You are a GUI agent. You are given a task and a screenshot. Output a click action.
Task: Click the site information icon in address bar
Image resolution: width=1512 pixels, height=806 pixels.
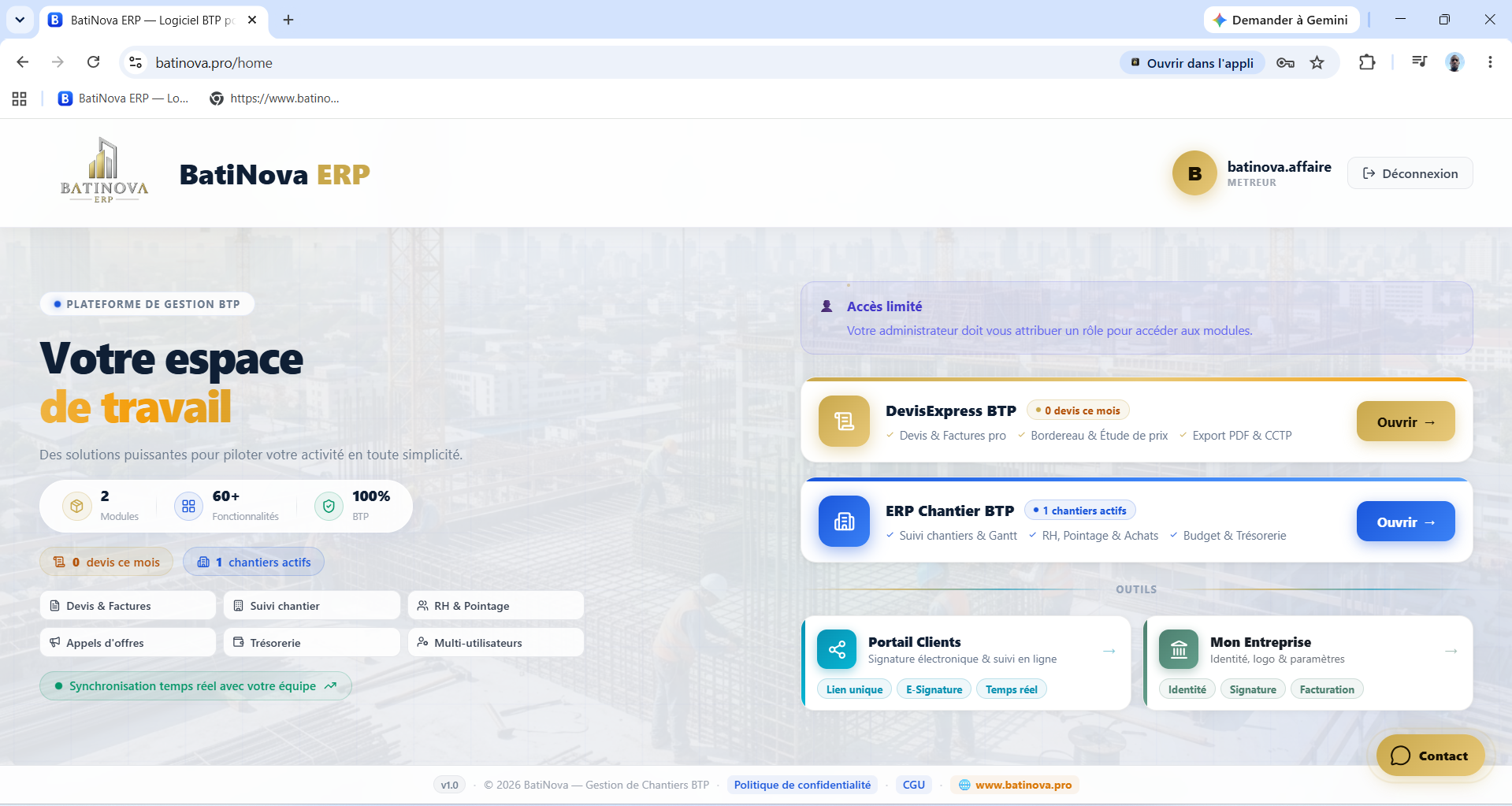136,62
